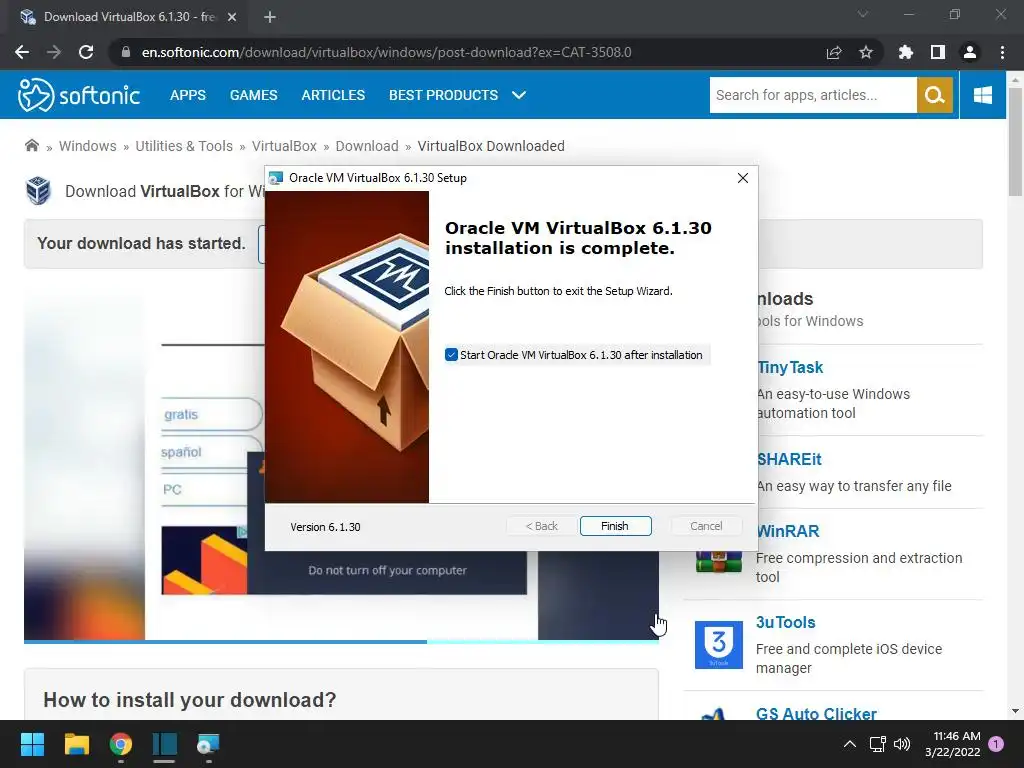
Task: Click the share page icon in address bar
Action: pos(834,52)
